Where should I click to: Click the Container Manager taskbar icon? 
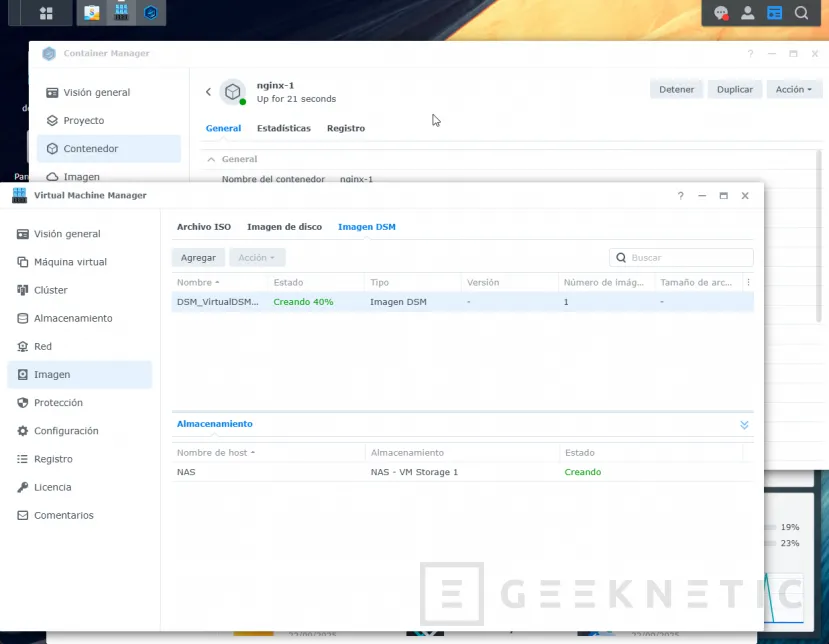tap(151, 13)
